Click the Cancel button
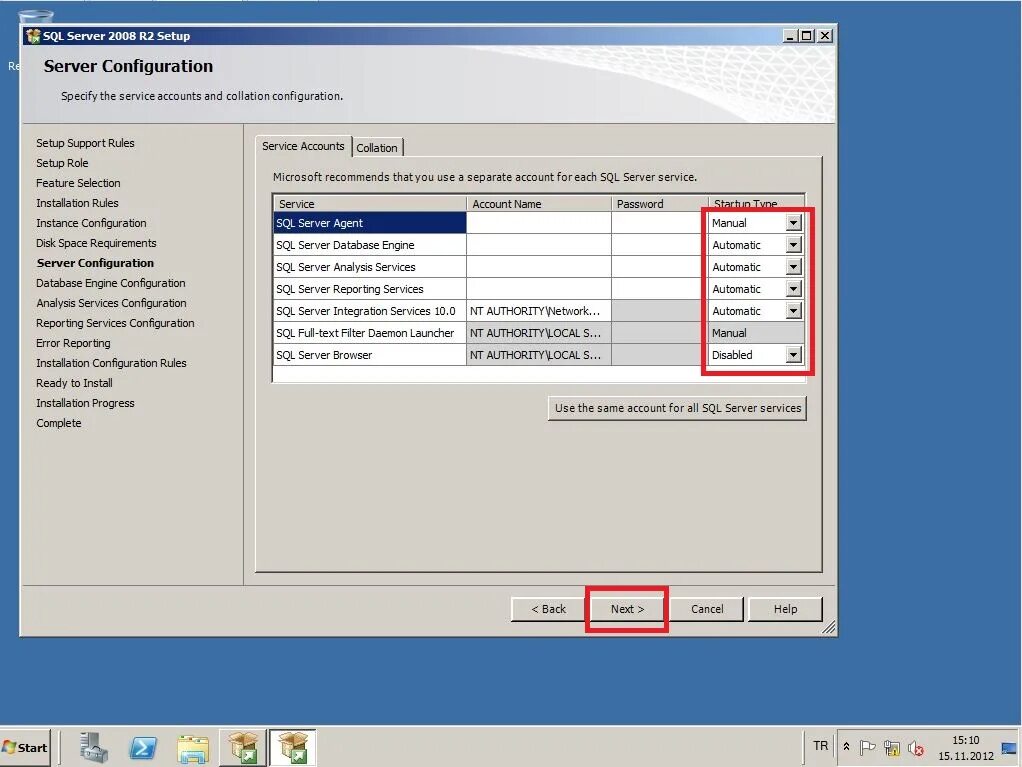Viewport: 1022px width, 767px height. [x=707, y=609]
